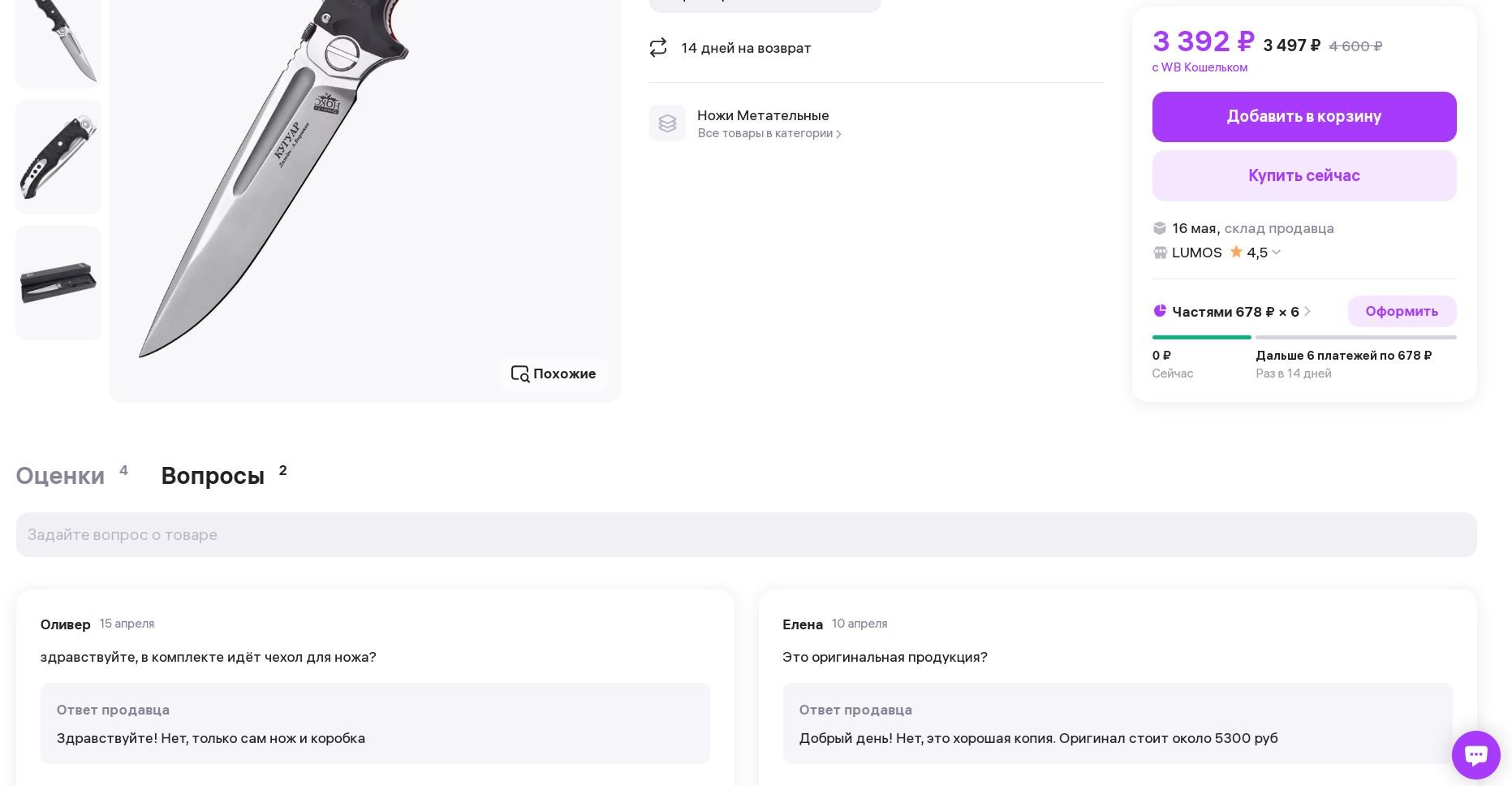Screen dimensions: 1512x786
Task: Click the warehouse box icon next to 16 мая
Action: coord(1160,228)
